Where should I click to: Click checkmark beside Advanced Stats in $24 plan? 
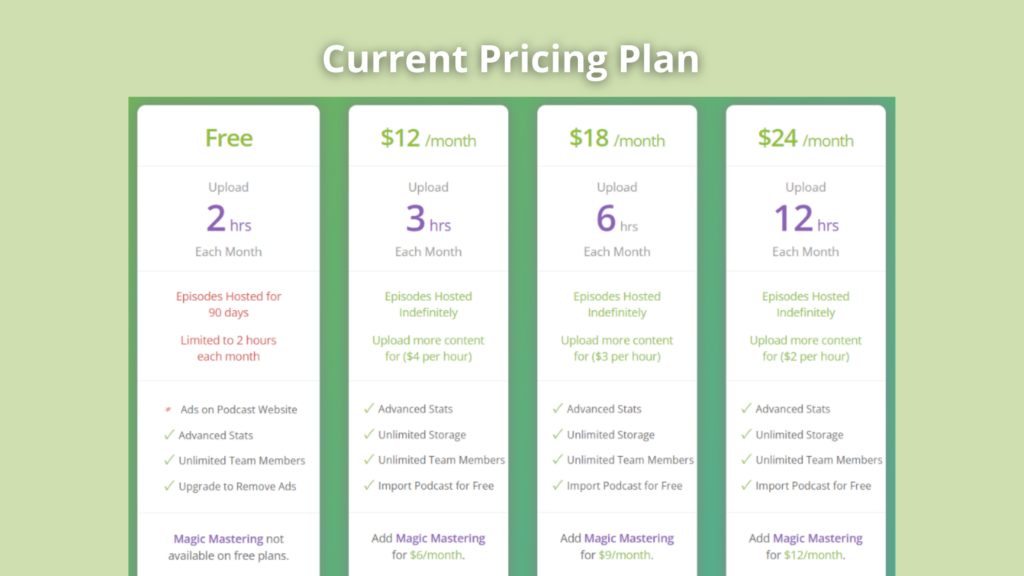[746, 409]
